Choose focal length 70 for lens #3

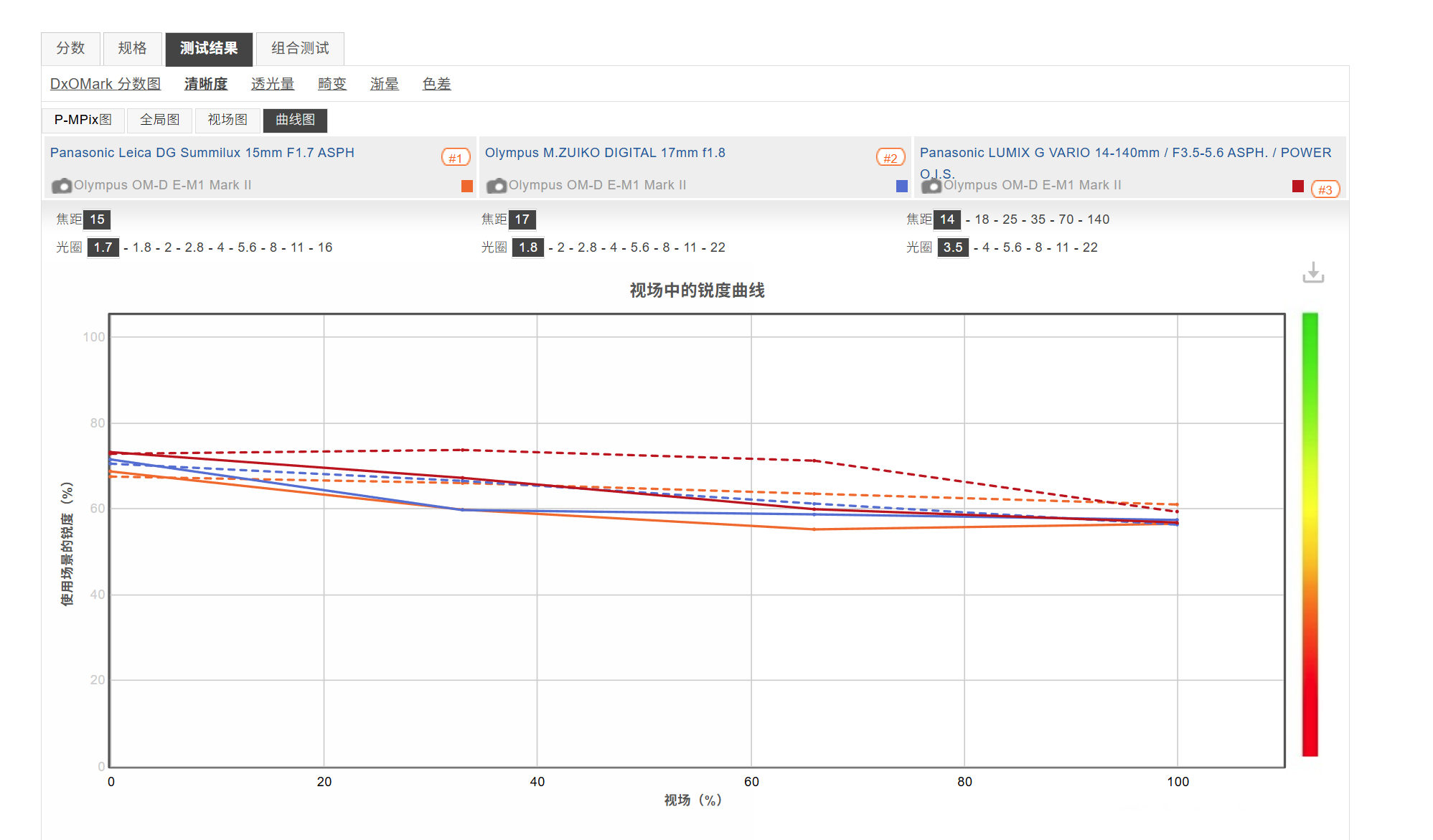(1066, 220)
